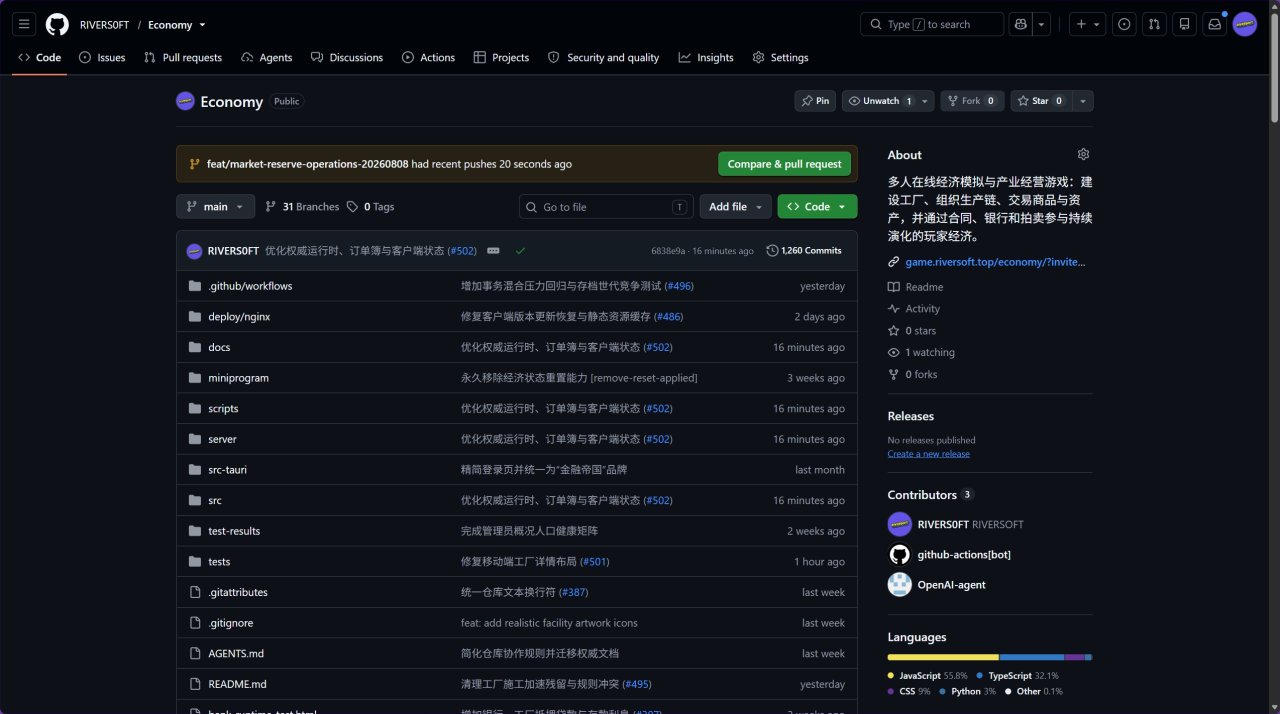Click the CSS language bar segment
This screenshot has height=714, width=1280.
(1074, 657)
